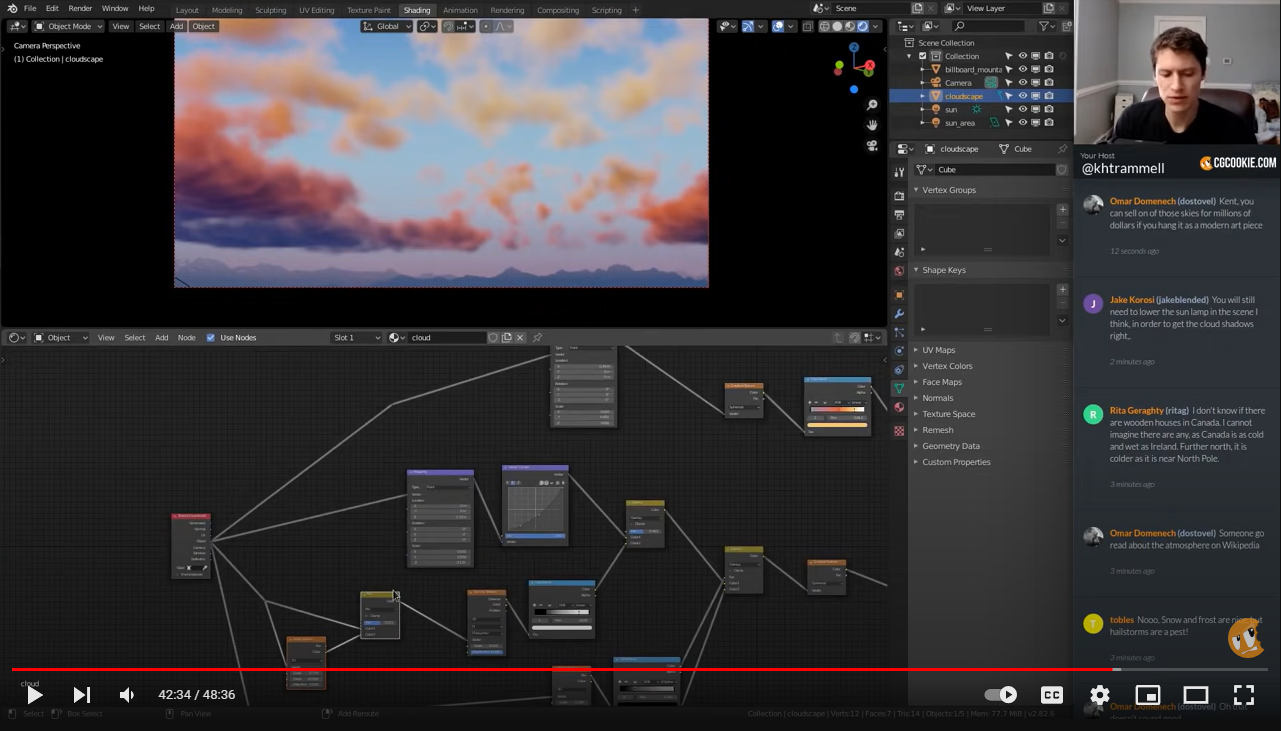Add vertex group with plus button
The height and width of the screenshot is (731, 1281).
point(1062,210)
